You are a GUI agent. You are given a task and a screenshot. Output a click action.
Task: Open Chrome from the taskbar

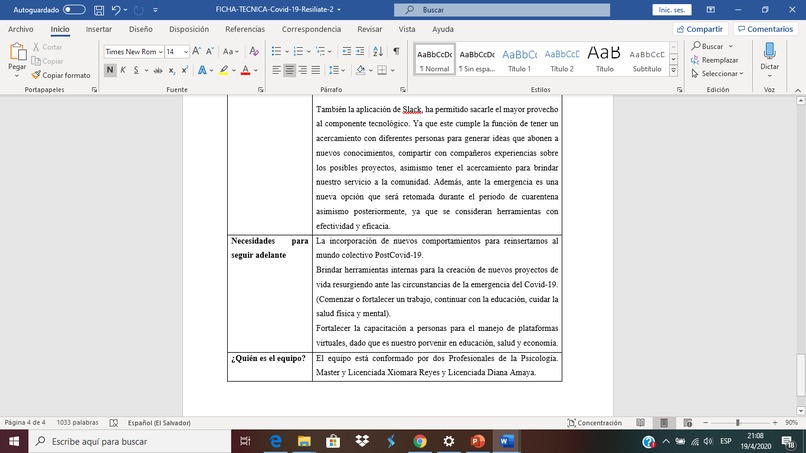pos(420,441)
